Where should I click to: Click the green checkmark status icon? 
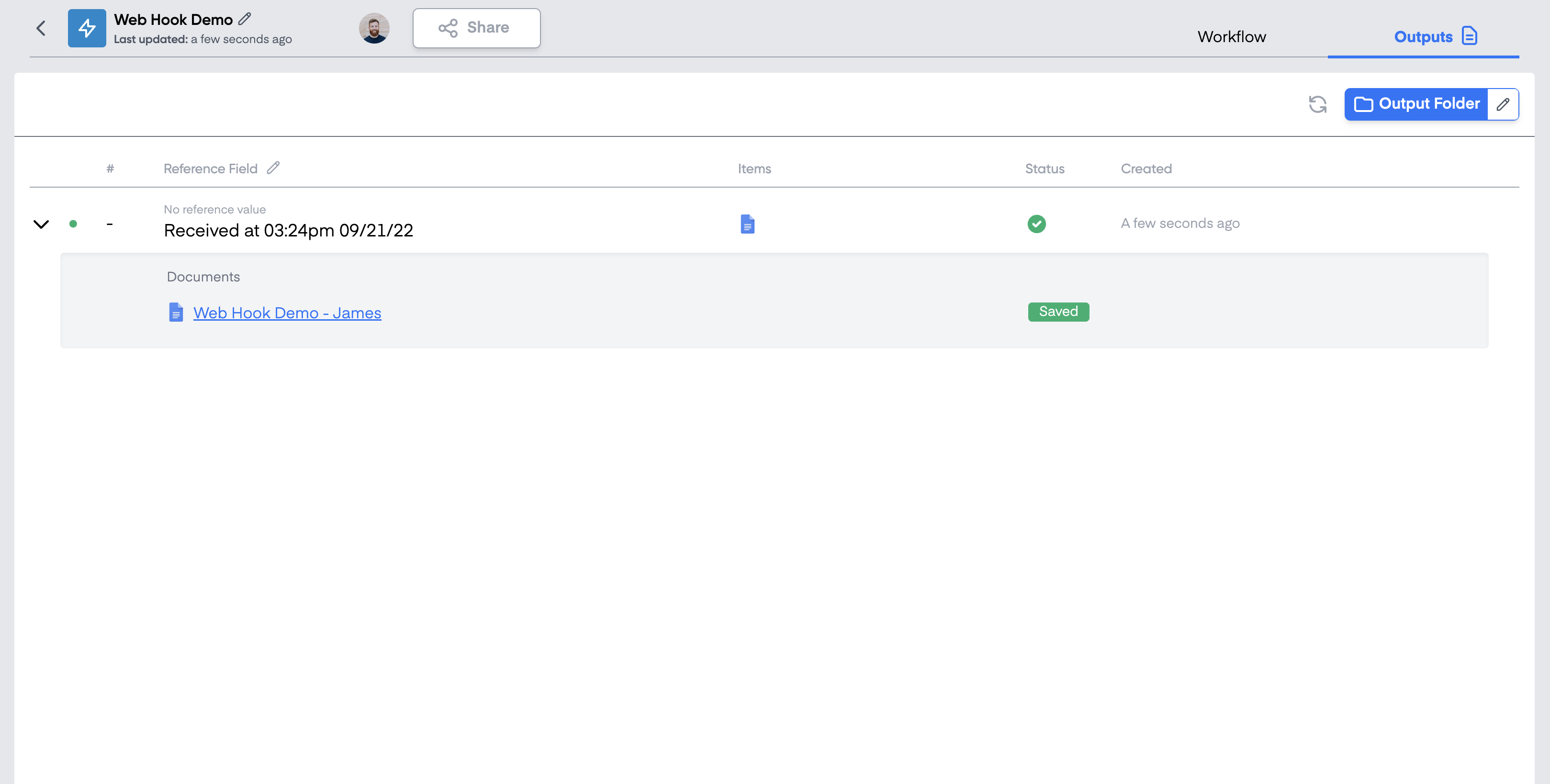(x=1036, y=224)
